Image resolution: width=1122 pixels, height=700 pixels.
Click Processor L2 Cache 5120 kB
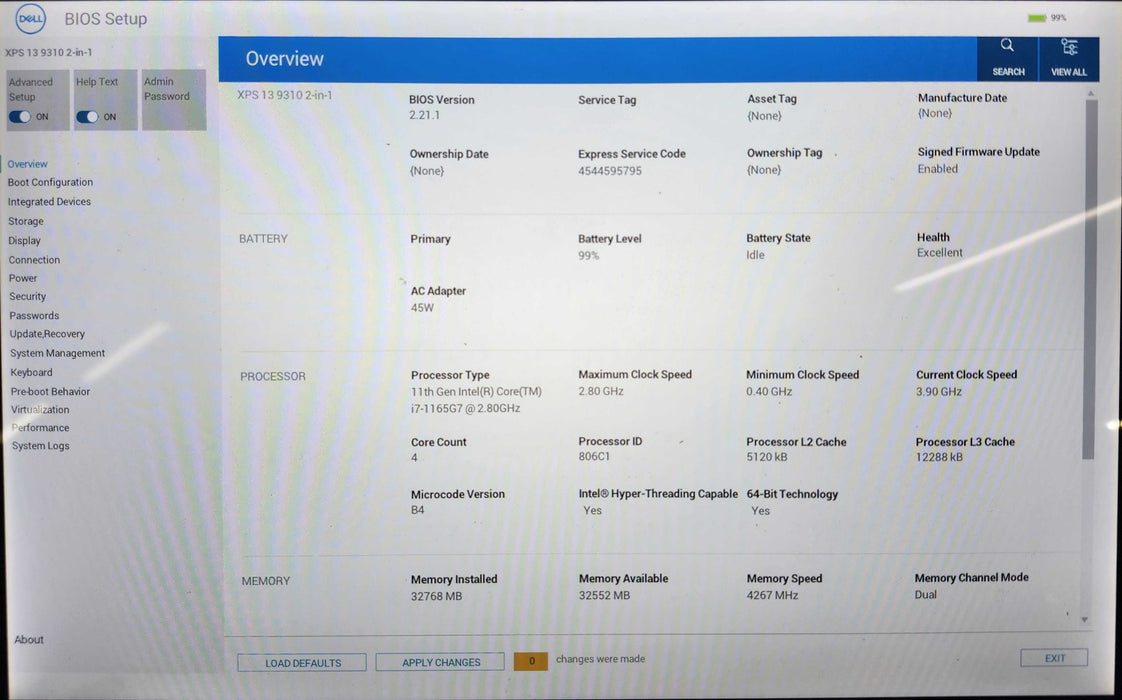(766, 457)
